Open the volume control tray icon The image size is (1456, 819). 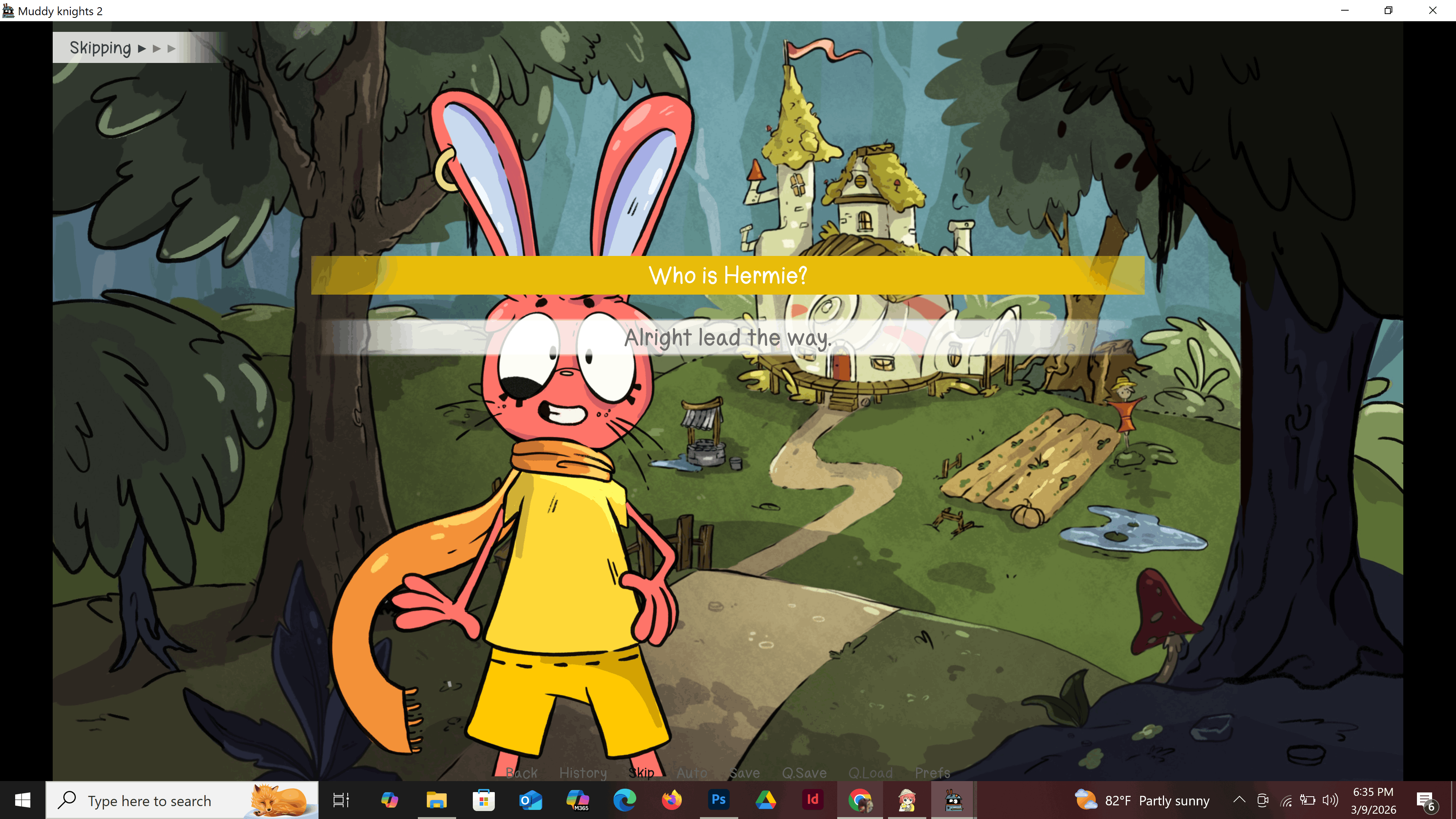point(1330,800)
